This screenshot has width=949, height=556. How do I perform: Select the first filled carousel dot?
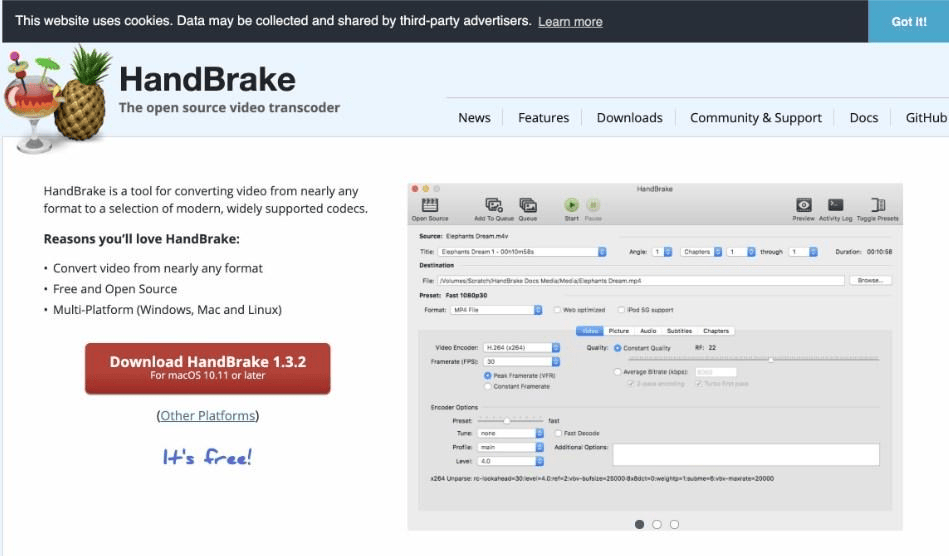click(639, 525)
